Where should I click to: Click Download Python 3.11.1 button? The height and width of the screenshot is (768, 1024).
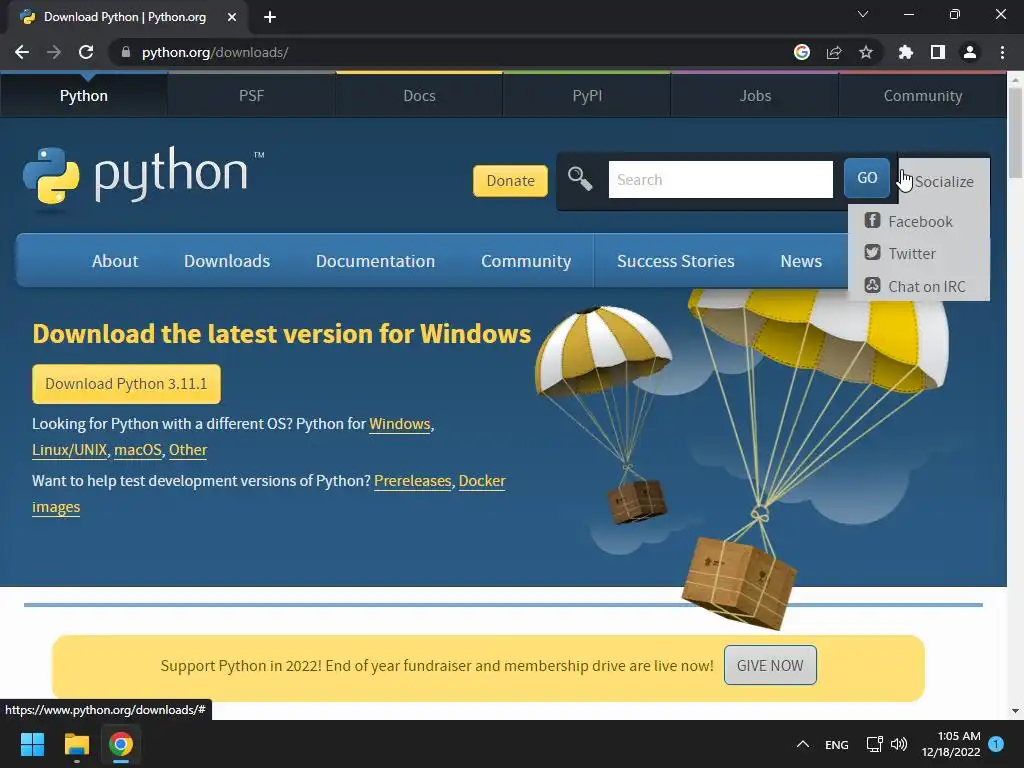pyautogui.click(x=126, y=383)
